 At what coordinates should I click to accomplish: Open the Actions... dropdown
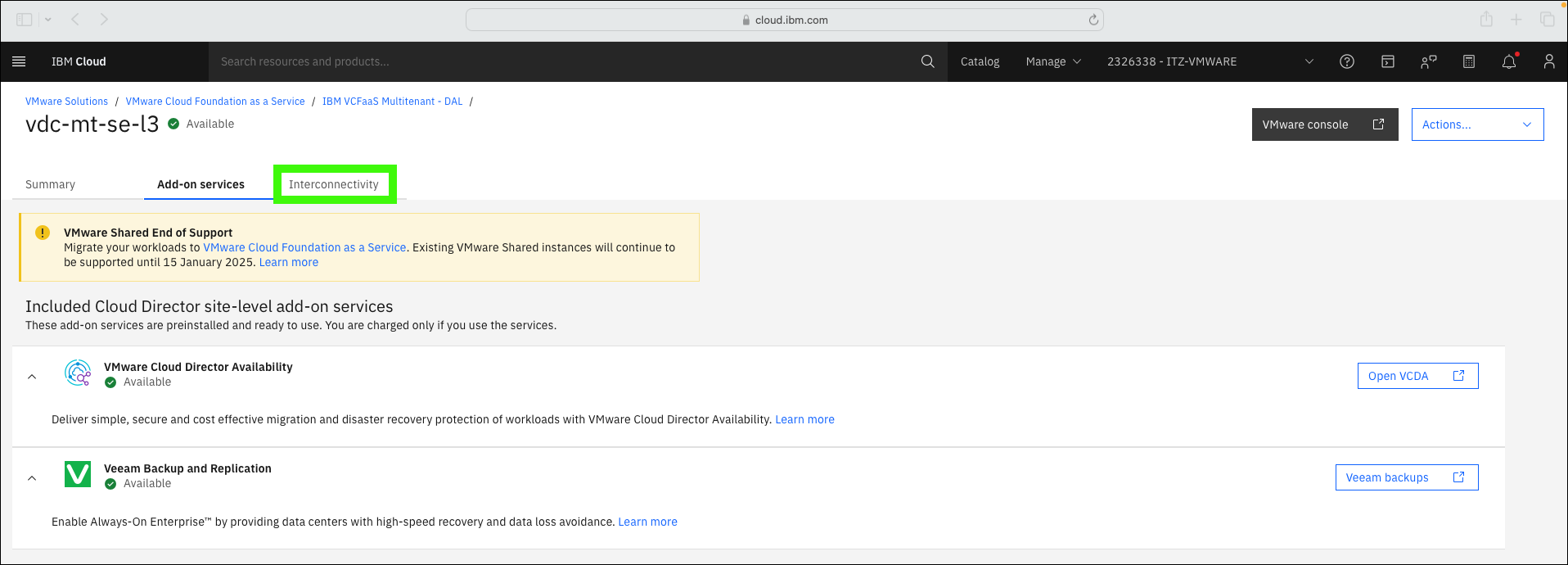point(1477,124)
